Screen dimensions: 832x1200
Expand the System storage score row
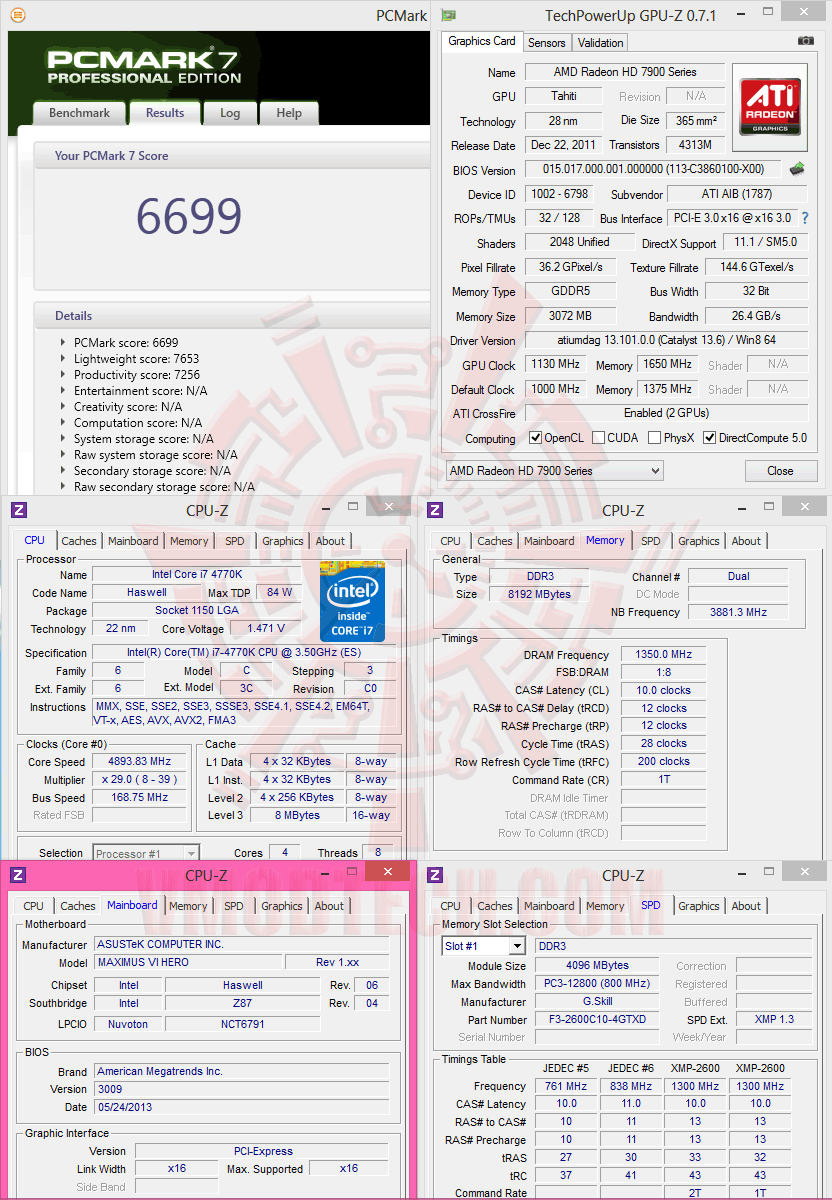pyautogui.click(x=64, y=438)
